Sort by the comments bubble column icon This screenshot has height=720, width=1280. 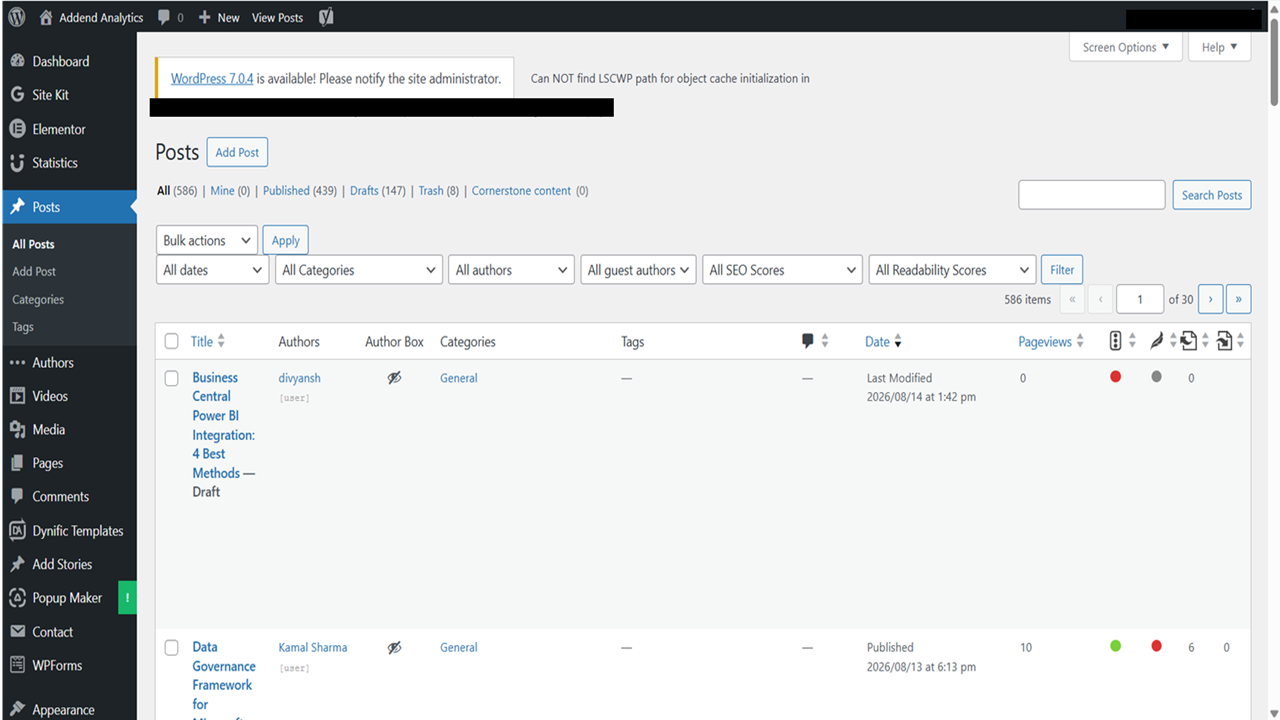point(808,341)
